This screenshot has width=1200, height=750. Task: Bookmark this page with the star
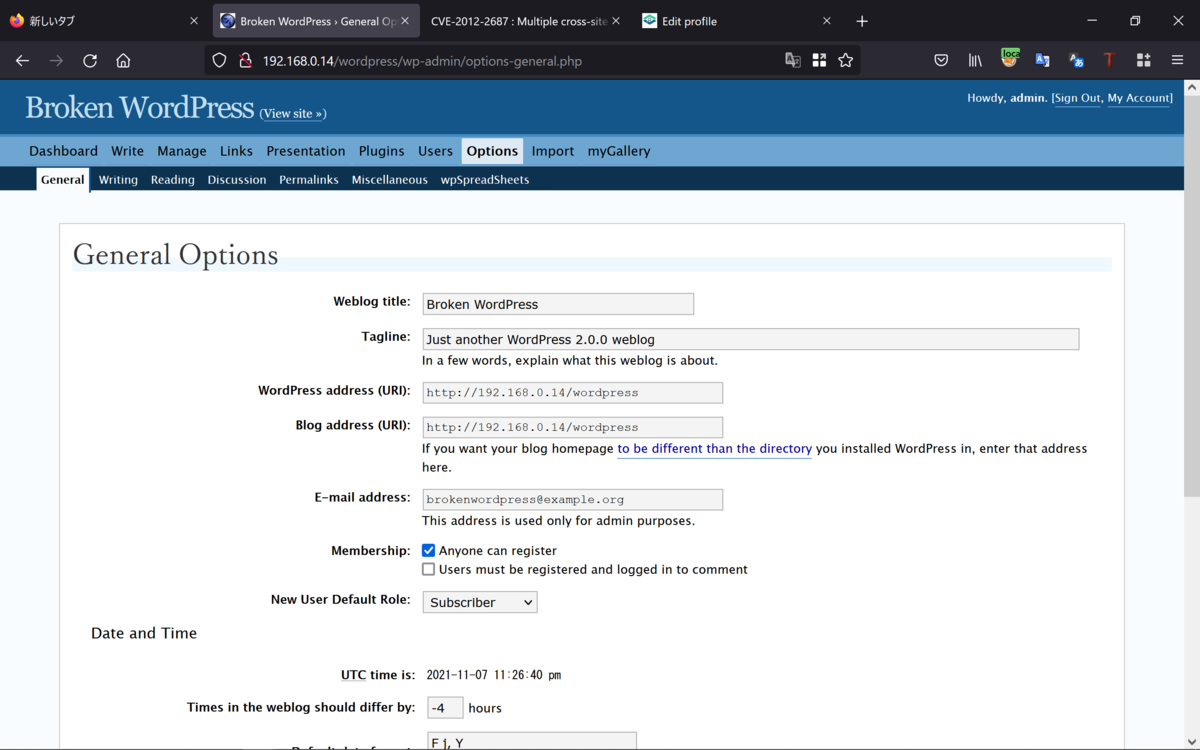[x=846, y=61]
